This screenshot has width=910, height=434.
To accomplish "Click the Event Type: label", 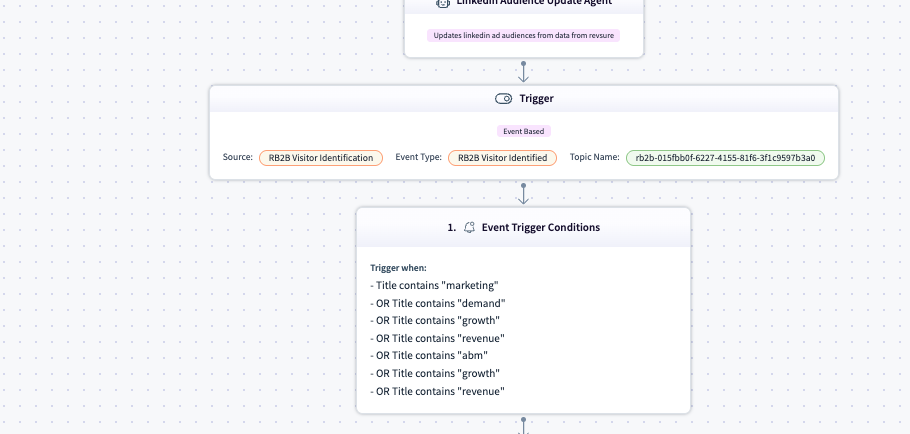I will [x=418, y=157].
